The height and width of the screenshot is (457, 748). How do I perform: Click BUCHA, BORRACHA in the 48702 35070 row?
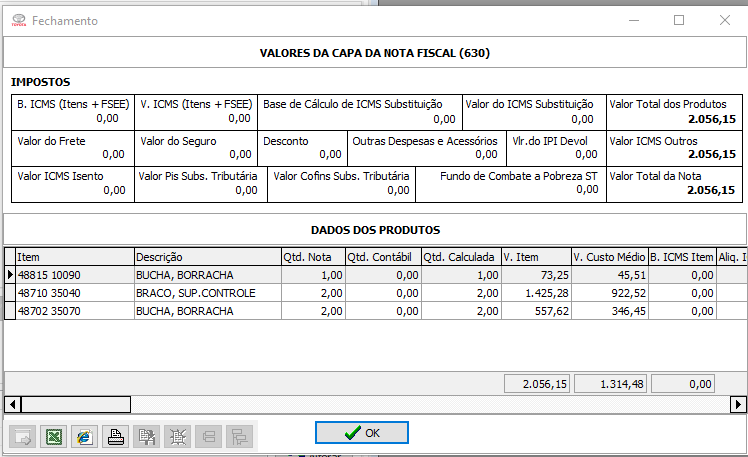208,311
